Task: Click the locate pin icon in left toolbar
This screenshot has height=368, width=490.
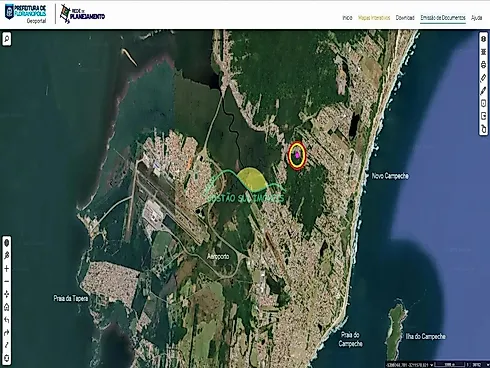Action: (x=7, y=256)
